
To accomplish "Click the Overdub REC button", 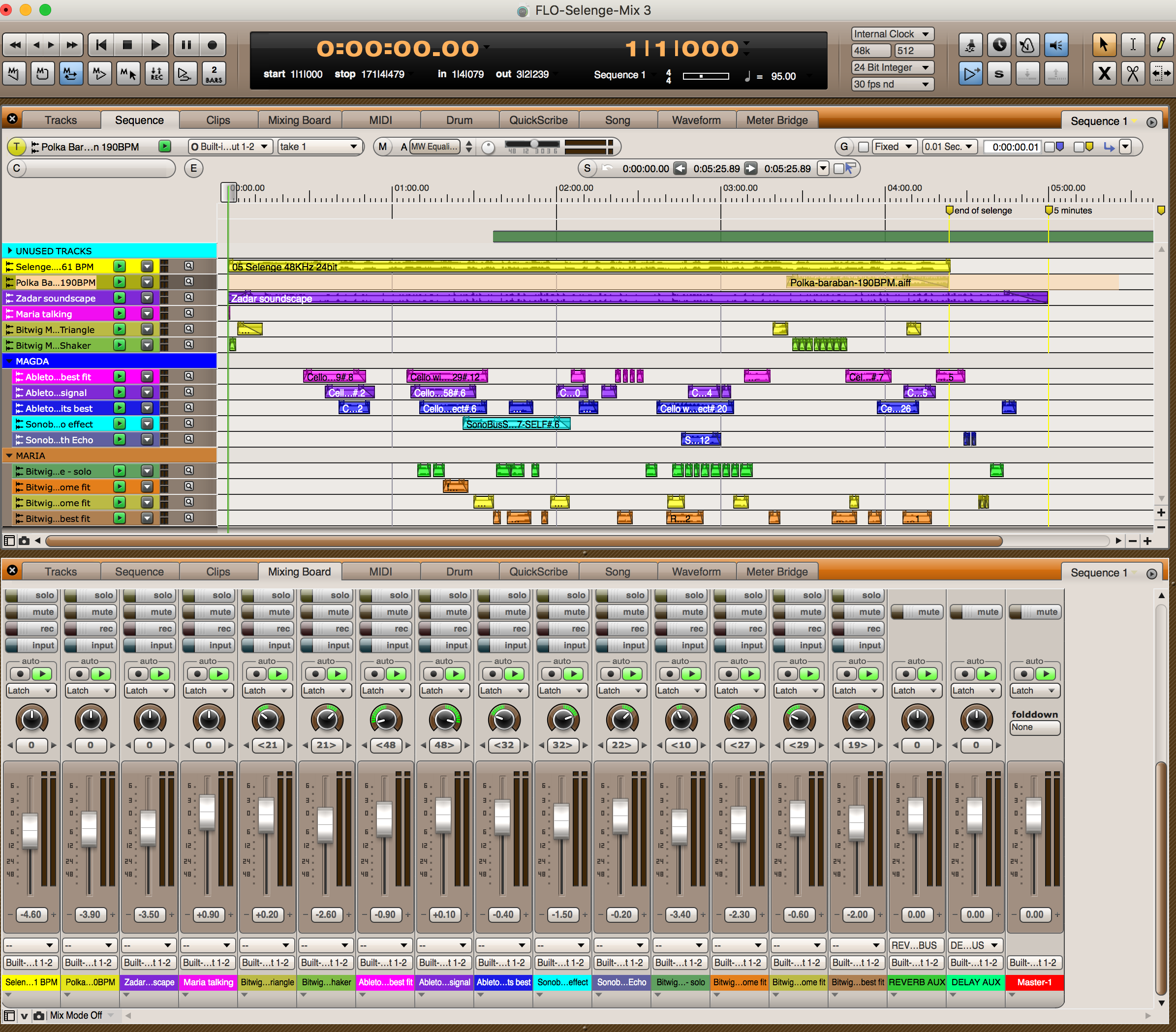I will pos(156,74).
